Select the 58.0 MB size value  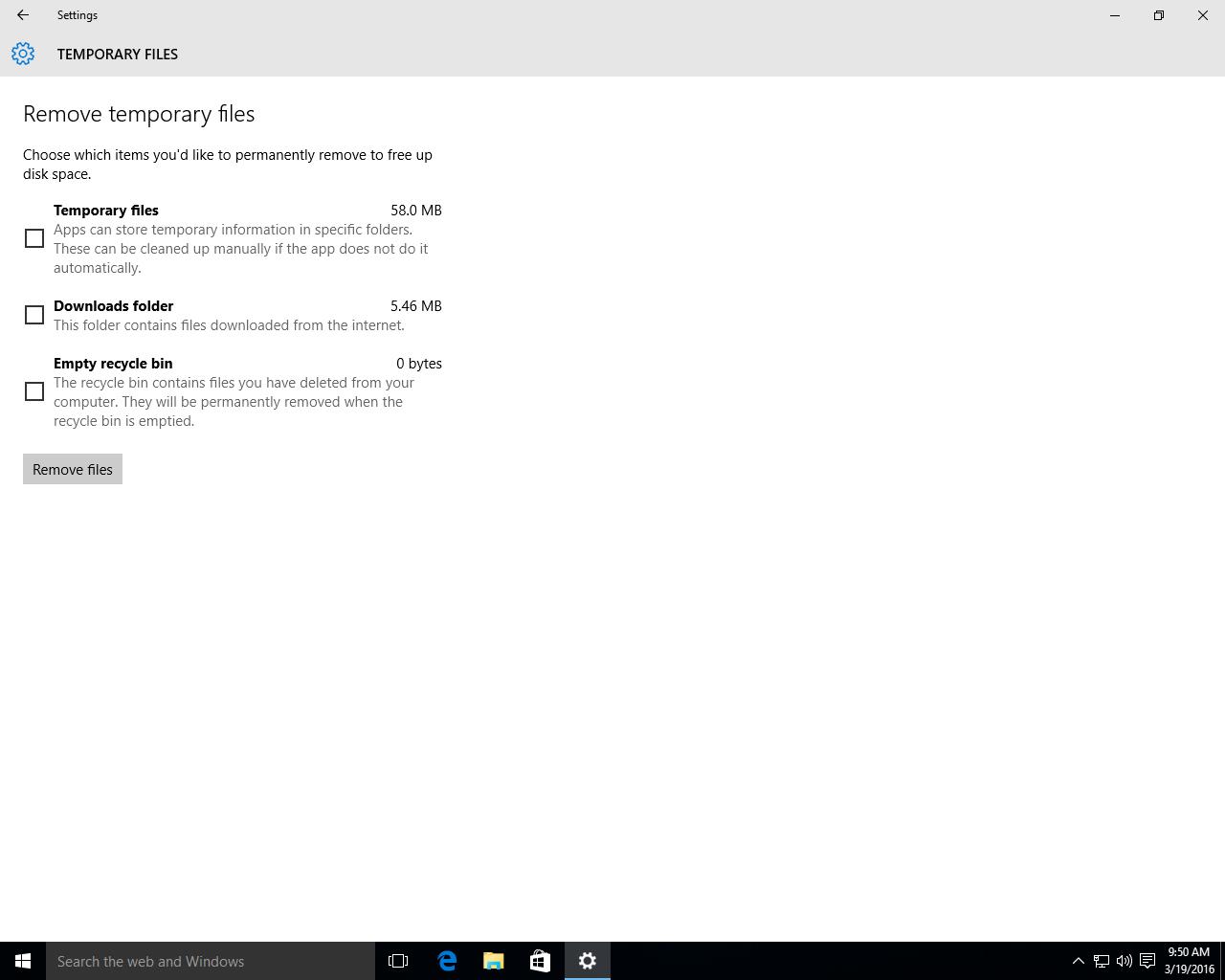(x=416, y=211)
